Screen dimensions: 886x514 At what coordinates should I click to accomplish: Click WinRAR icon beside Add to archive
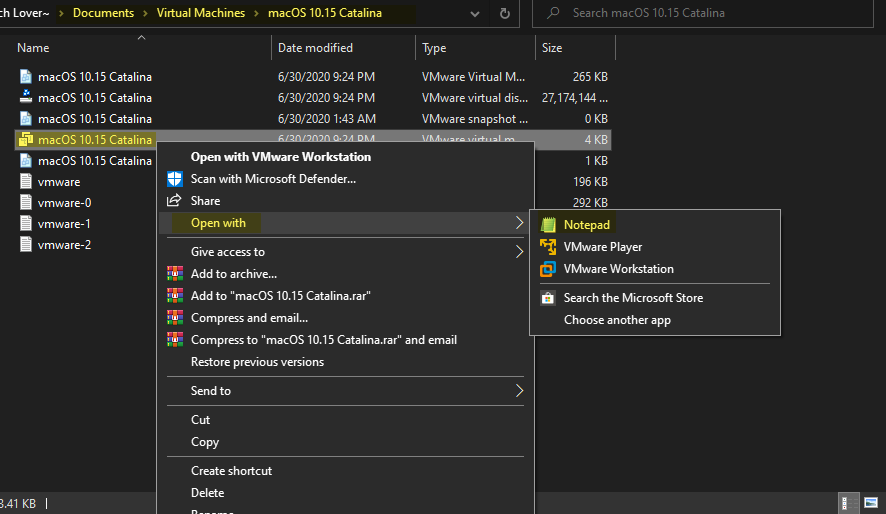175,274
